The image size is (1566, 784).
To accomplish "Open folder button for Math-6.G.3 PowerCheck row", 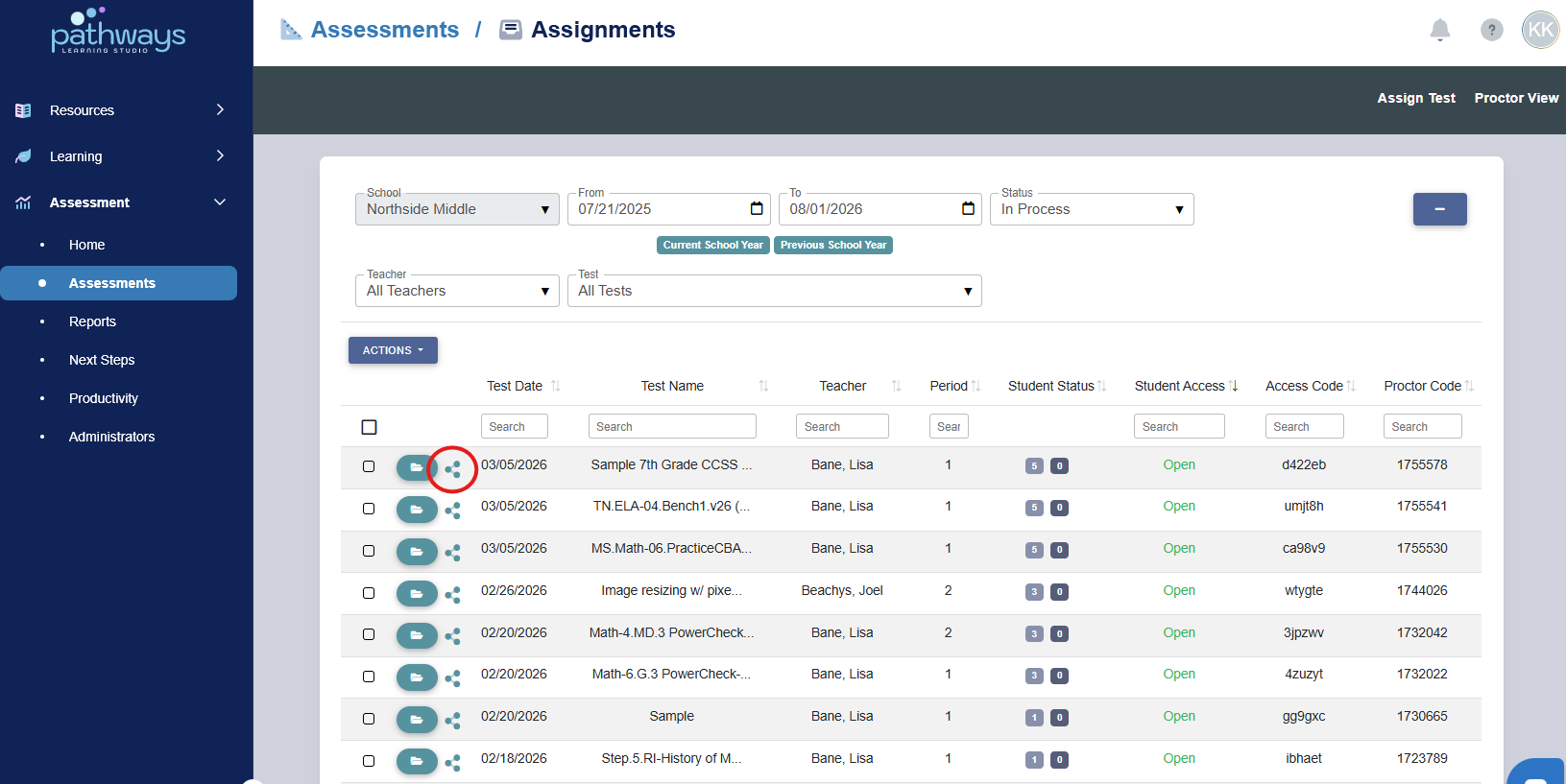I will [417, 677].
